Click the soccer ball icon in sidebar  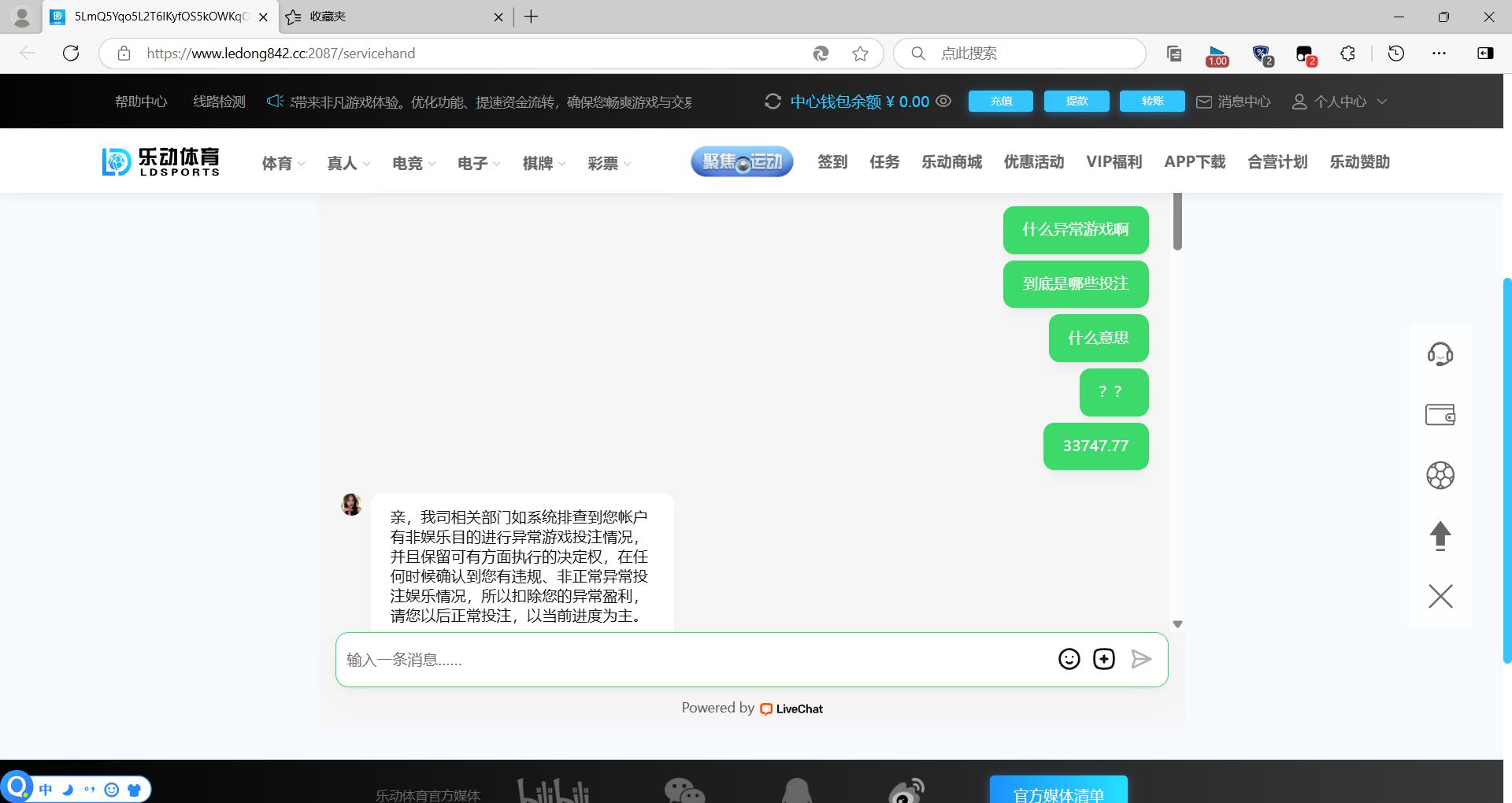(1440, 476)
